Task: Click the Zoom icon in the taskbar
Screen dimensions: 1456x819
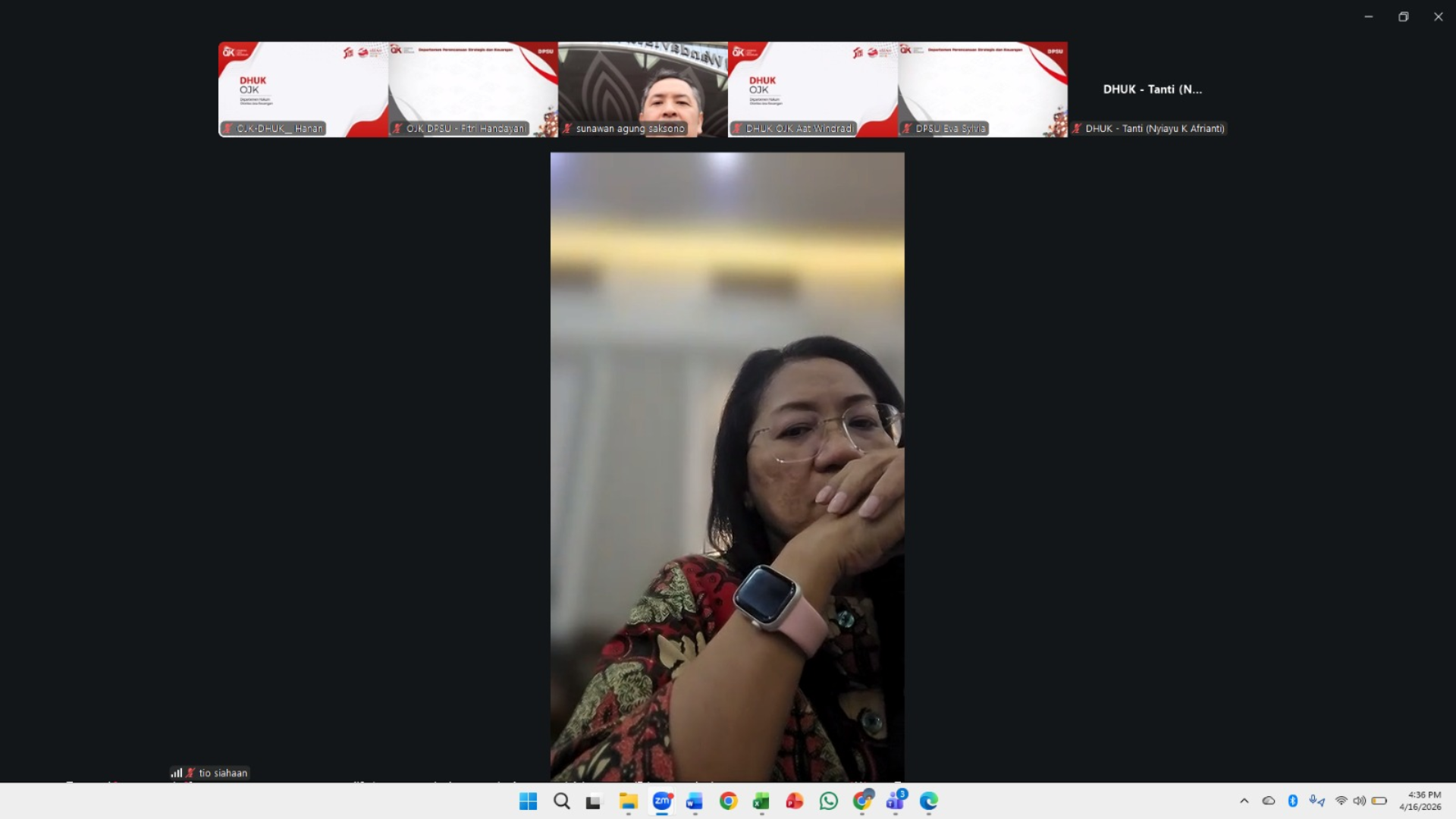Action: click(x=662, y=801)
